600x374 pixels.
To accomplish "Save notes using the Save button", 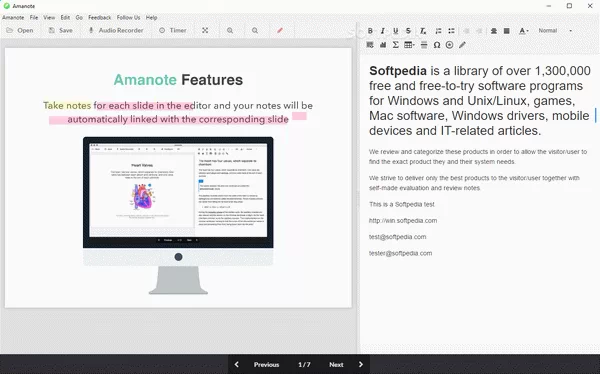I will tap(60, 30).
